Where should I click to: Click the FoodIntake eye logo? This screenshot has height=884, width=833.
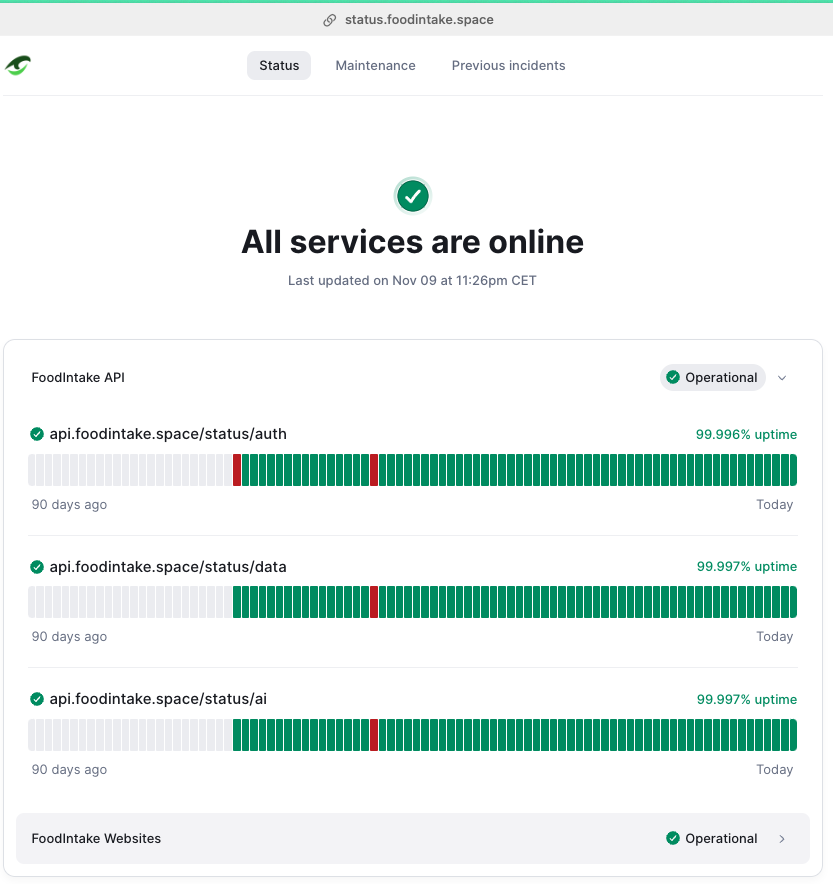pyautogui.click(x=18, y=66)
